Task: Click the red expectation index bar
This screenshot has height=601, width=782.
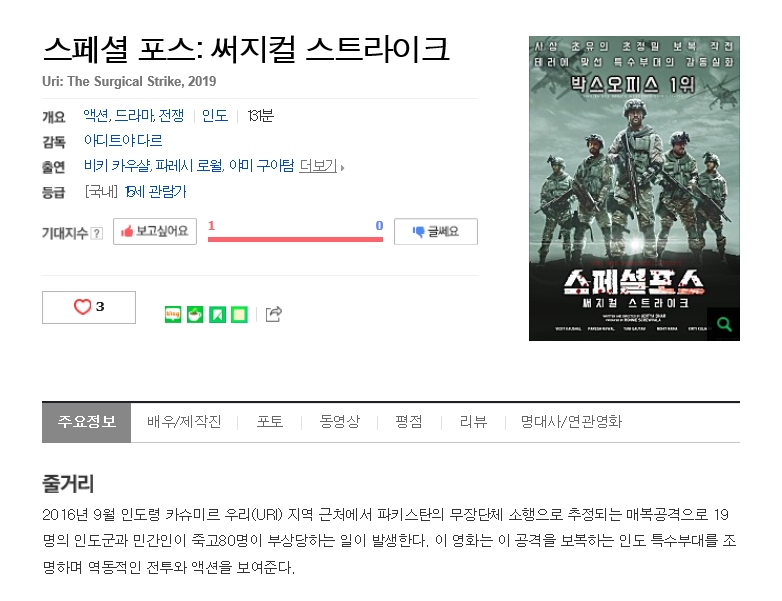Action: tap(295, 239)
